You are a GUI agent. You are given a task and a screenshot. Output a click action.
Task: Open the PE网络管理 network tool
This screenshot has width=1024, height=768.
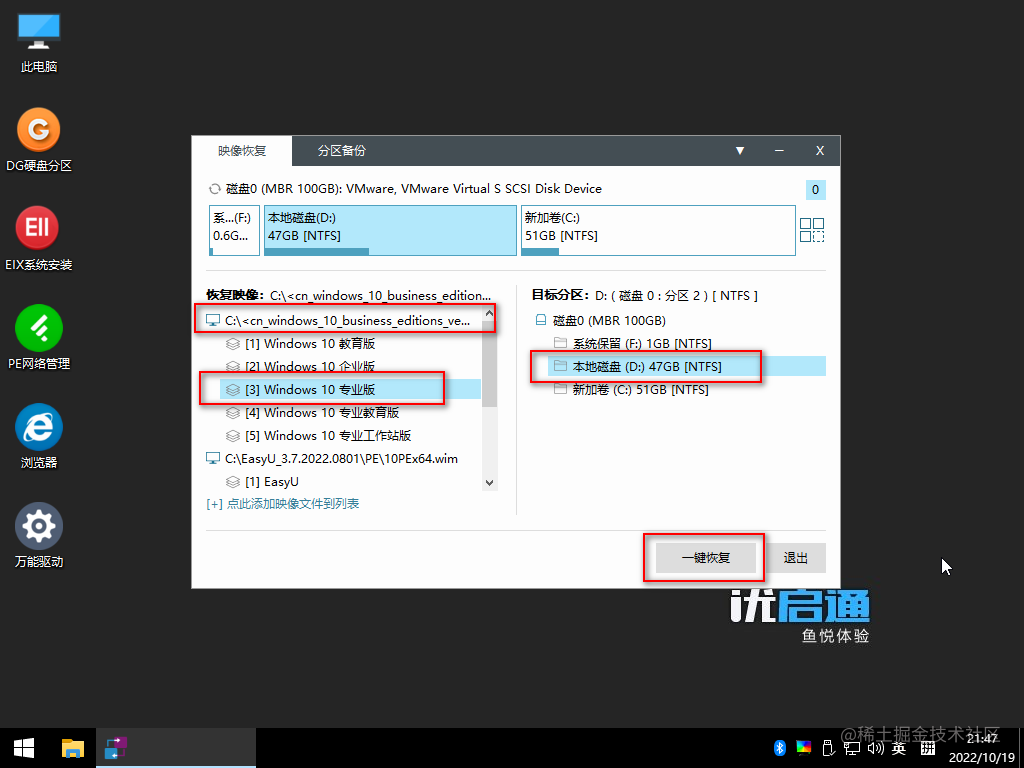click(x=37, y=328)
